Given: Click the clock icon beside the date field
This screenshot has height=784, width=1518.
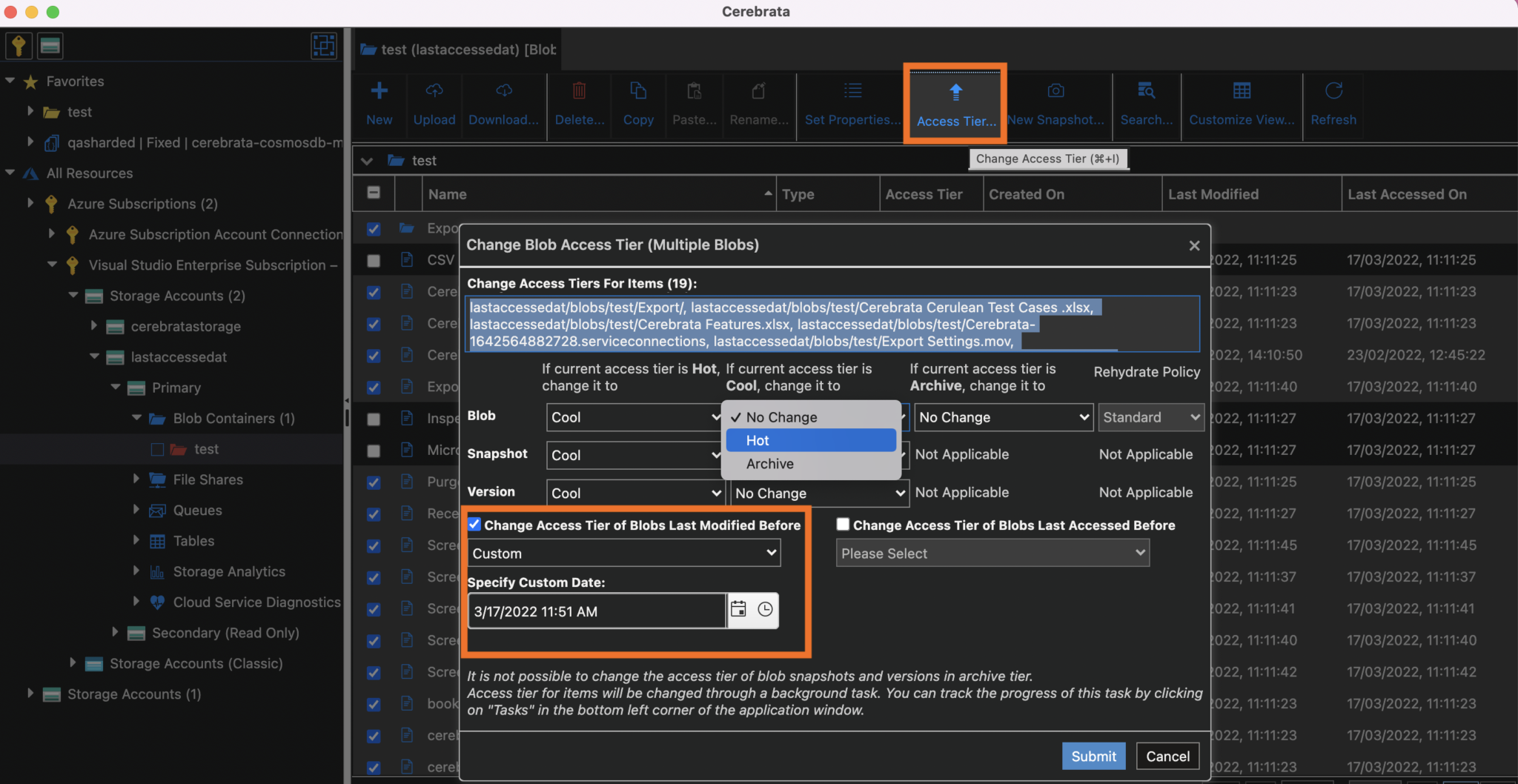Looking at the screenshot, I should (x=765, y=610).
